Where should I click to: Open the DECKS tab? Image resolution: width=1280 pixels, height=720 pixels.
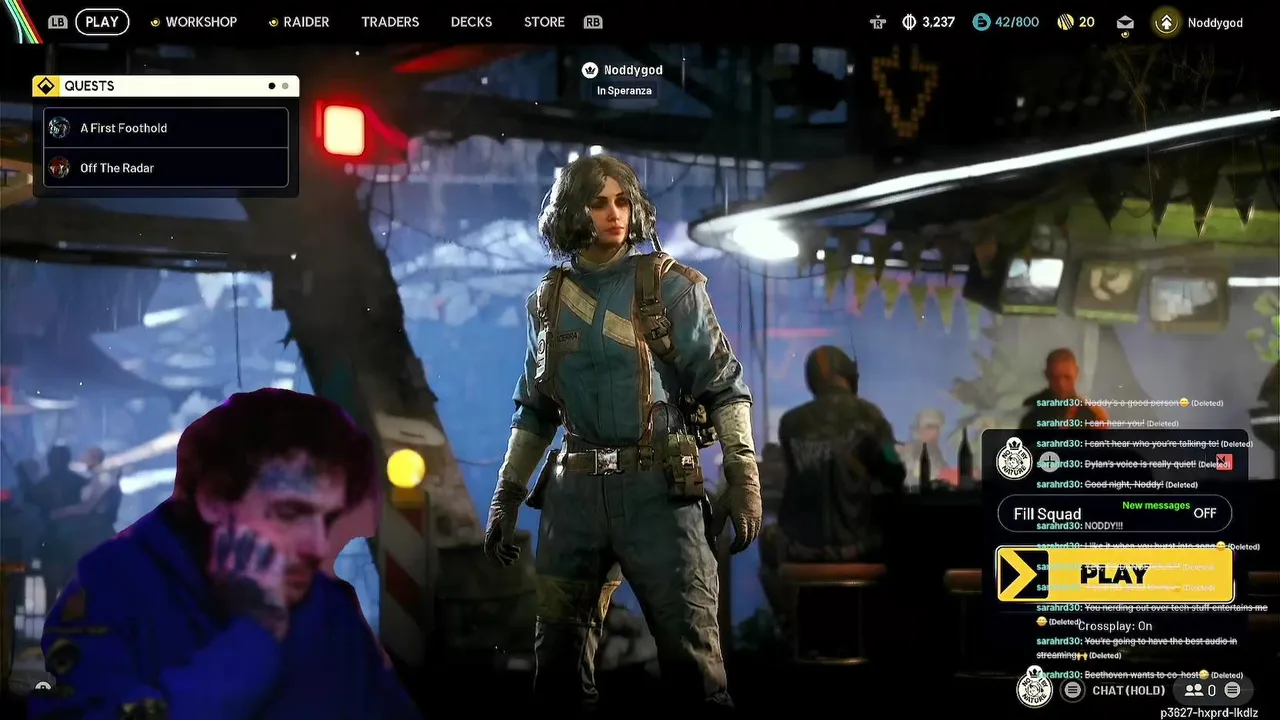[471, 22]
